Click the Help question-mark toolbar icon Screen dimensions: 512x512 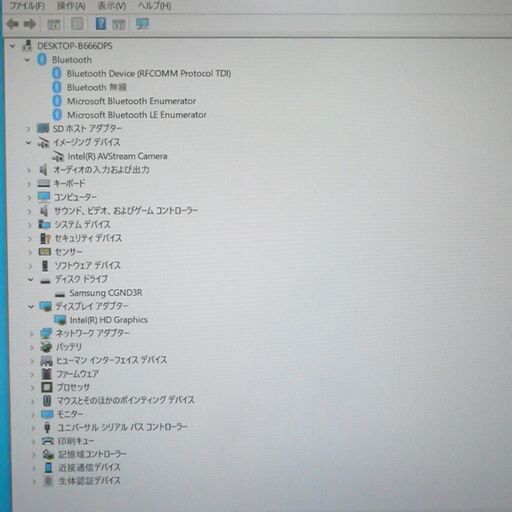(101, 24)
